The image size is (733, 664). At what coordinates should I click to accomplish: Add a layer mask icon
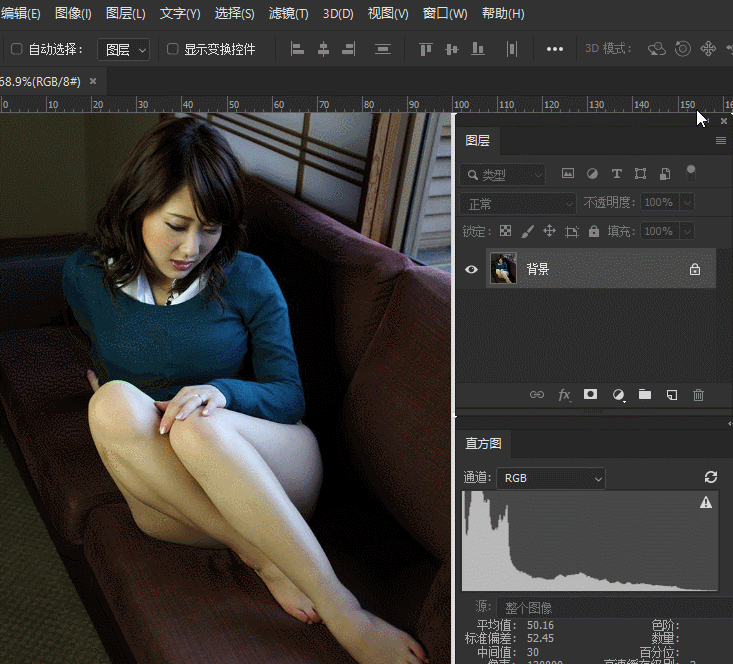pos(590,394)
